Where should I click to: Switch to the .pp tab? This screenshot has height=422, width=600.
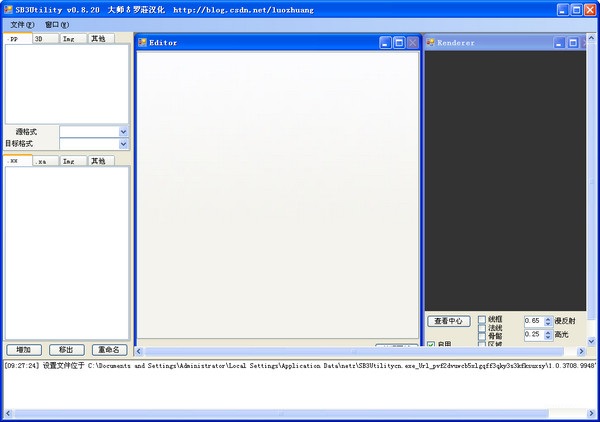(x=18, y=39)
